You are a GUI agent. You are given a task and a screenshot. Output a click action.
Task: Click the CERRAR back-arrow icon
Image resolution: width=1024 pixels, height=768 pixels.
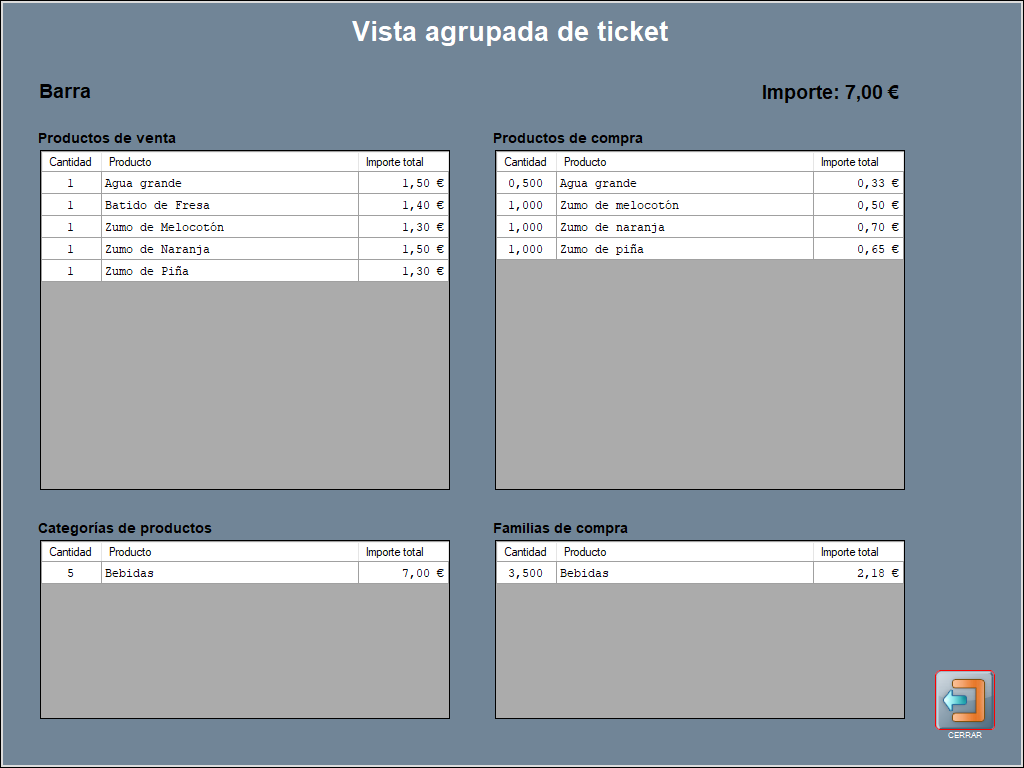click(964, 700)
